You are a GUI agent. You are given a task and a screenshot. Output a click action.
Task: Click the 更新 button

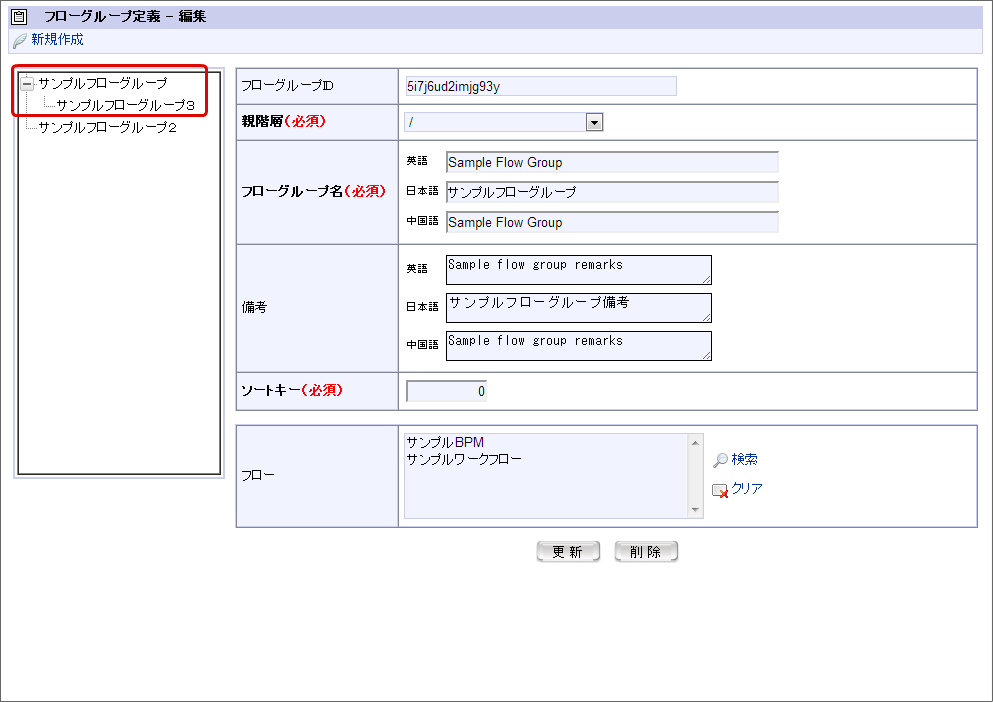568,552
